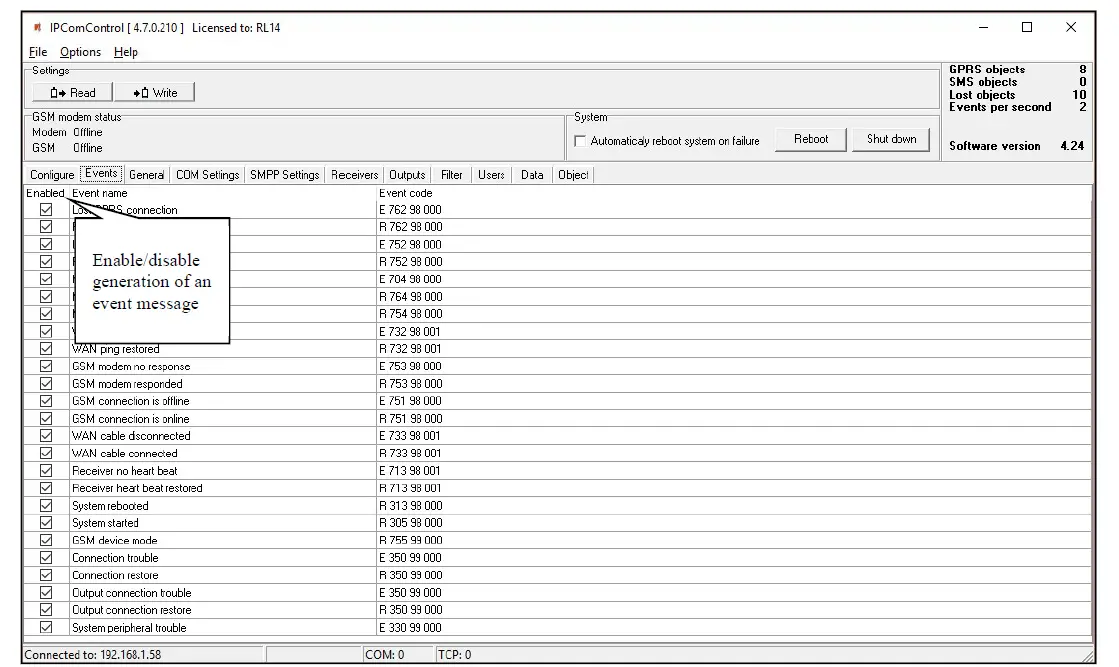1119x667 pixels.
Task: Open the SMPP Settings tab
Action: point(285,175)
